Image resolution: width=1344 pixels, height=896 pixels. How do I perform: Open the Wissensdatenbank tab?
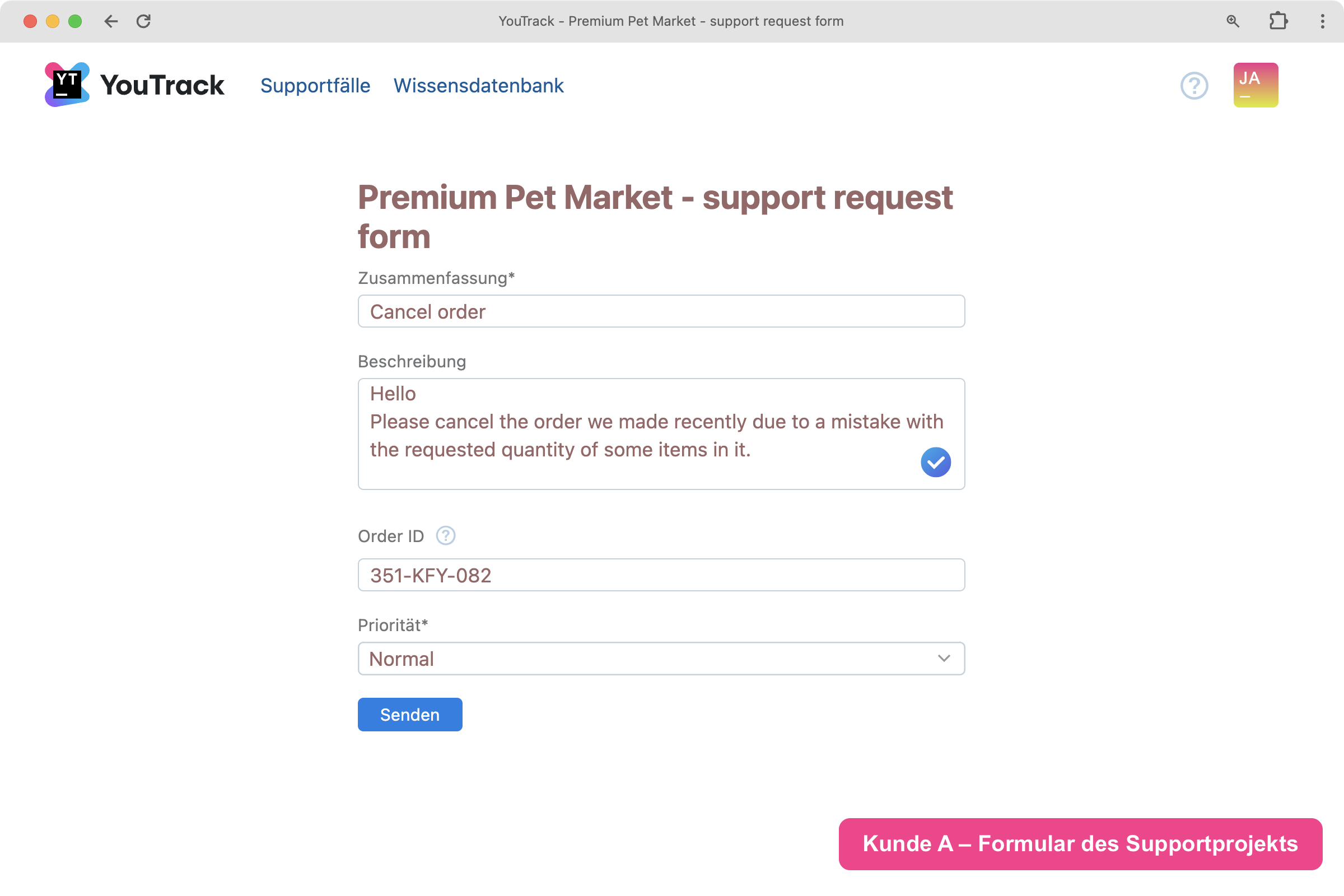[478, 86]
